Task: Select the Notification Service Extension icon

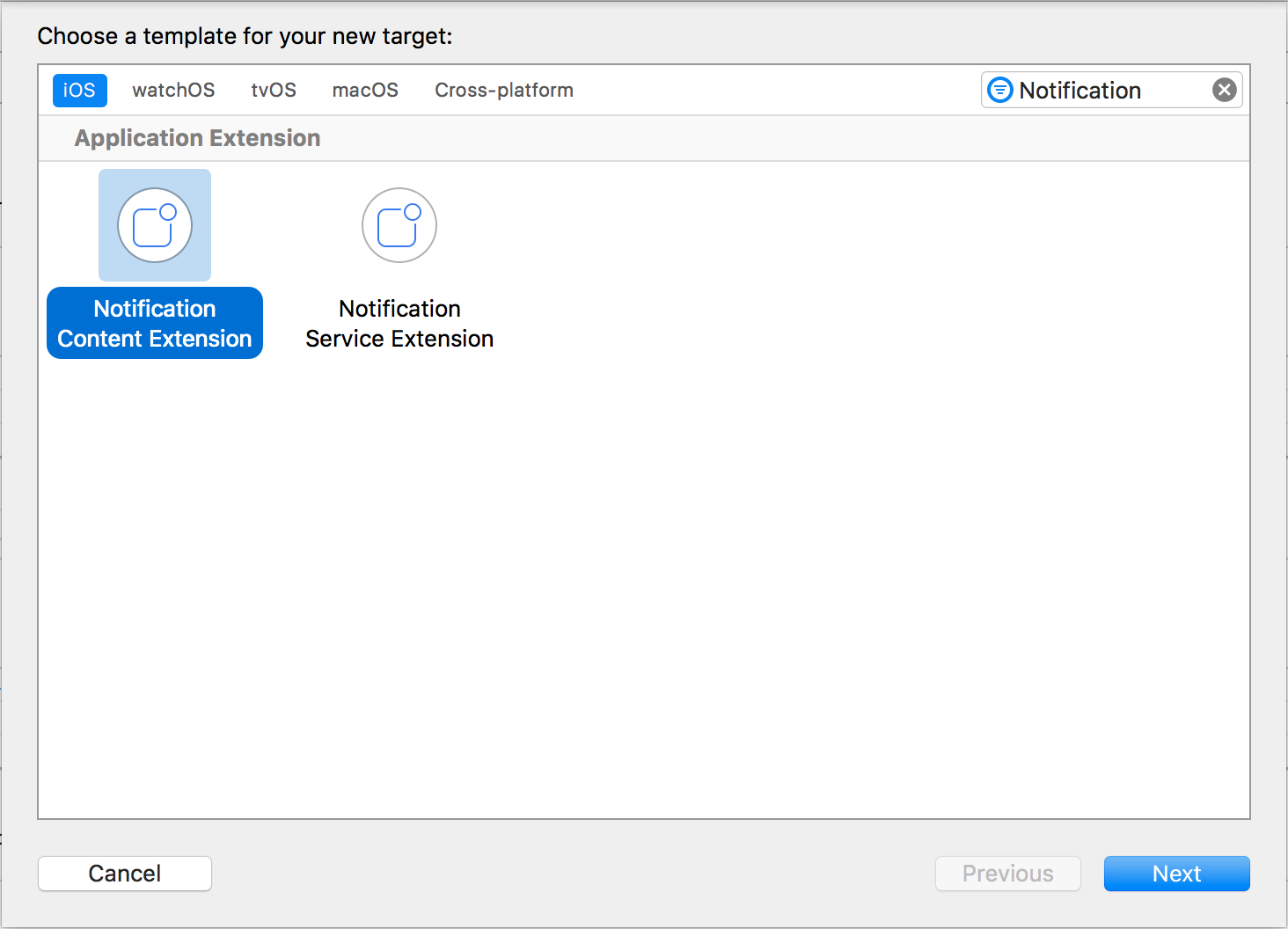Action: click(399, 225)
